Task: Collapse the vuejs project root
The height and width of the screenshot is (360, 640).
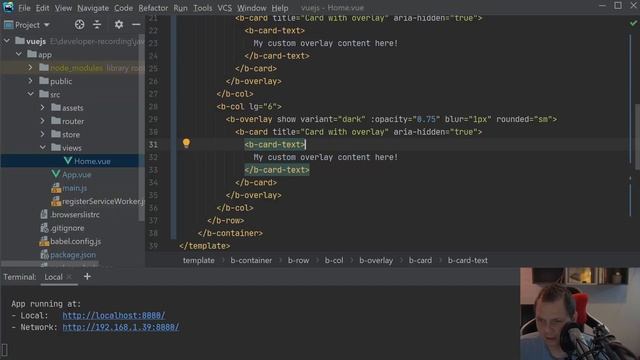Action: coord(7,41)
